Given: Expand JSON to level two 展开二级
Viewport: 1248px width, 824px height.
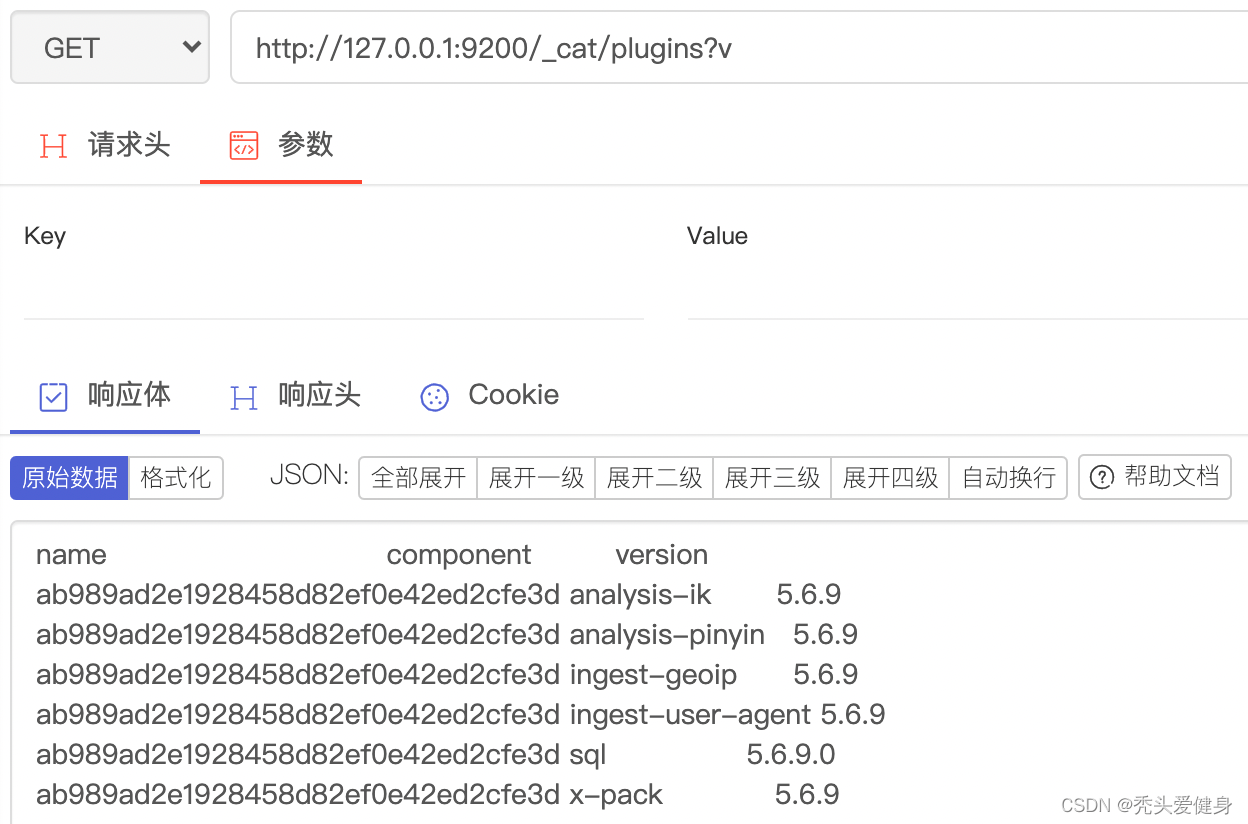Looking at the screenshot, I should click(654, 478).
